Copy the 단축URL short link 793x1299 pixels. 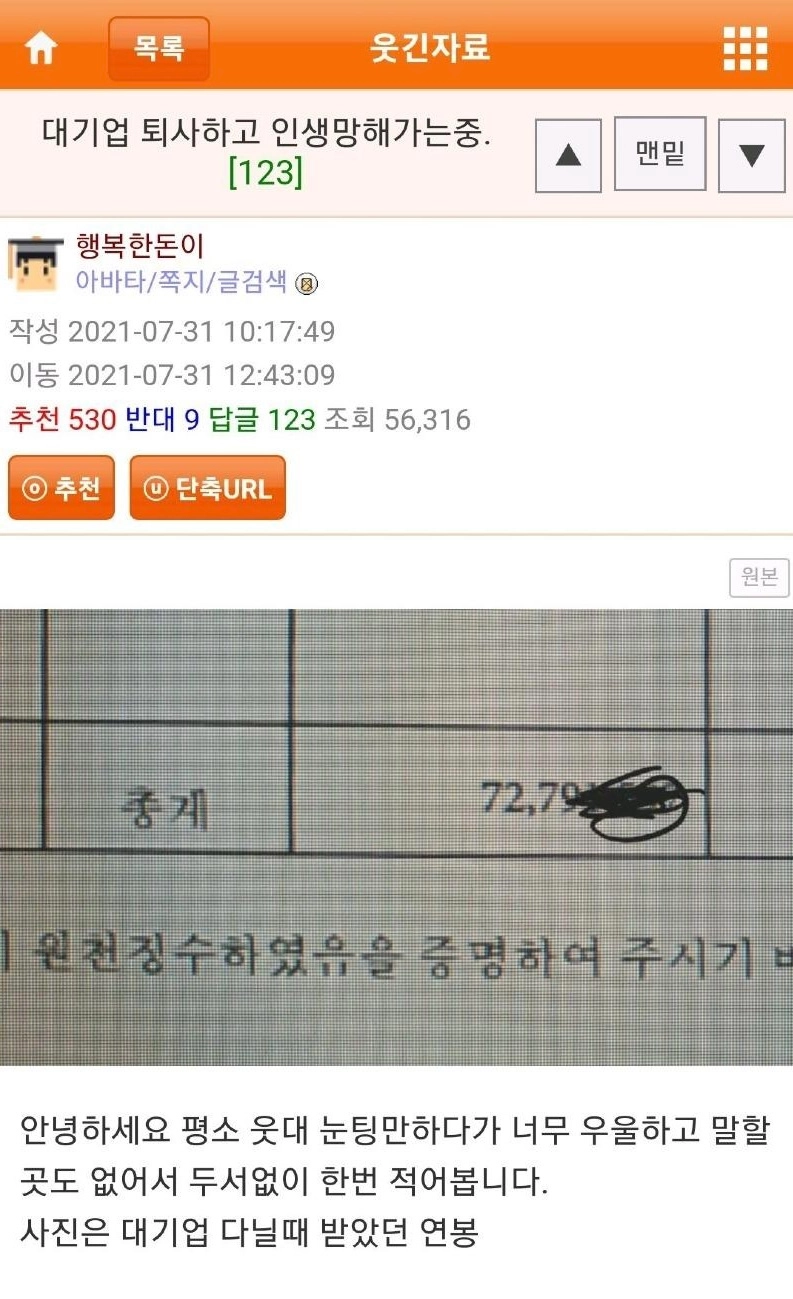pos(207,488)
